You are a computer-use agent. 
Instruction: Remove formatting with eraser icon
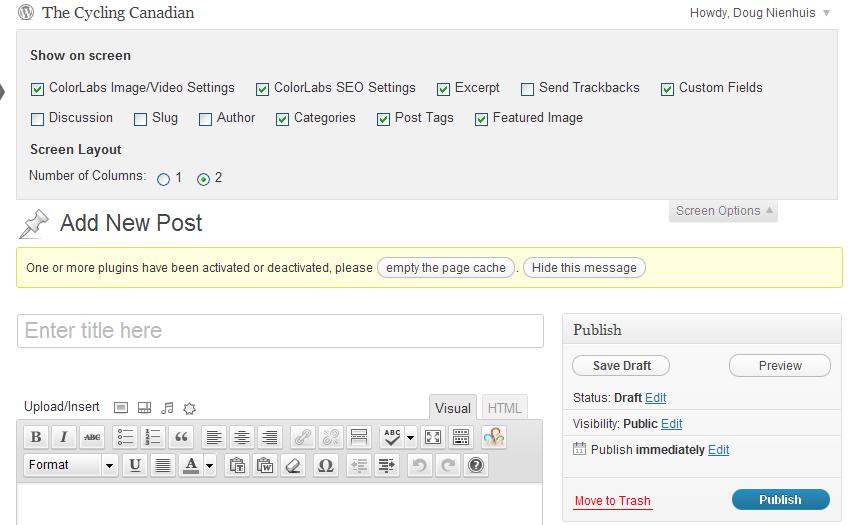(x=293, y=465)
